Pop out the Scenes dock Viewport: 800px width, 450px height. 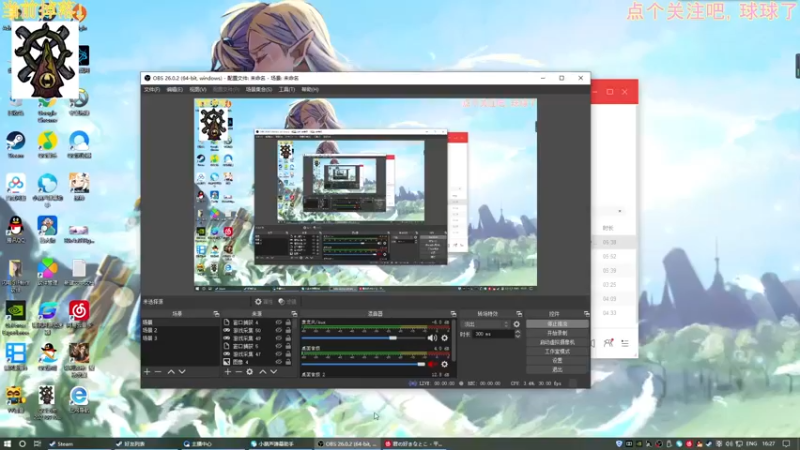pos(216,314)
